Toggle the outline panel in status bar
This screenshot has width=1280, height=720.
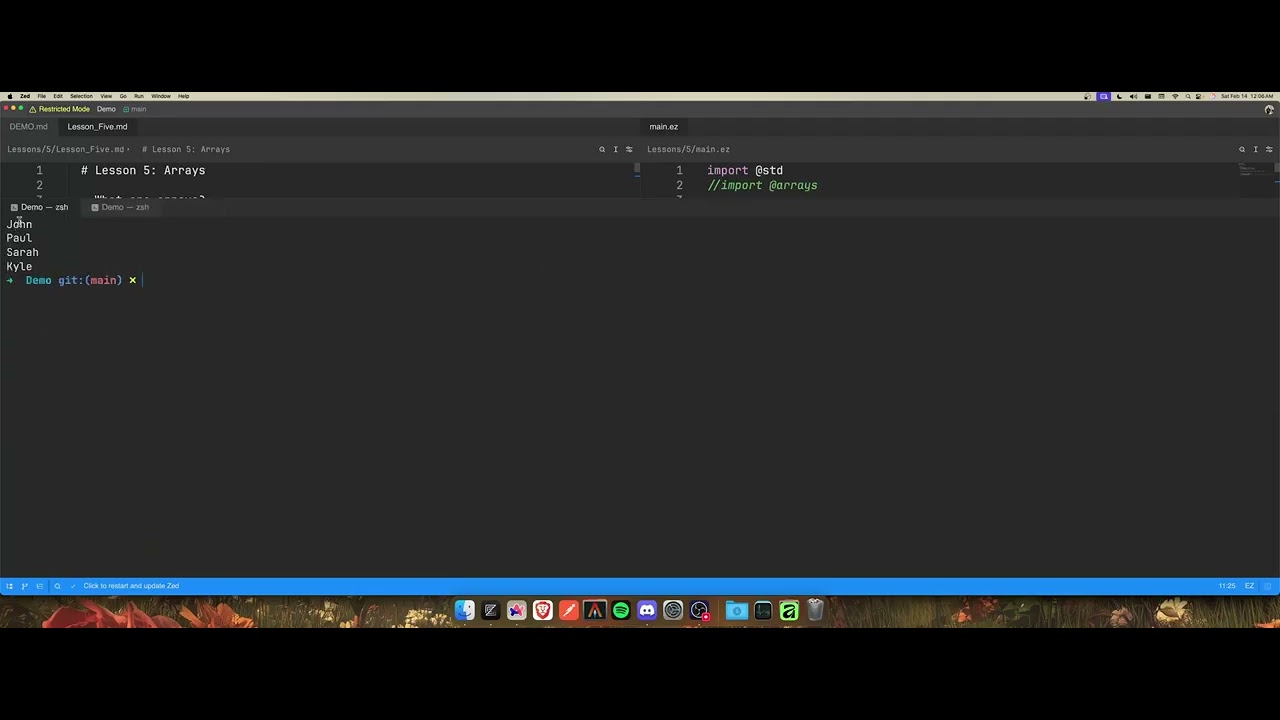(x=40, y=586)
